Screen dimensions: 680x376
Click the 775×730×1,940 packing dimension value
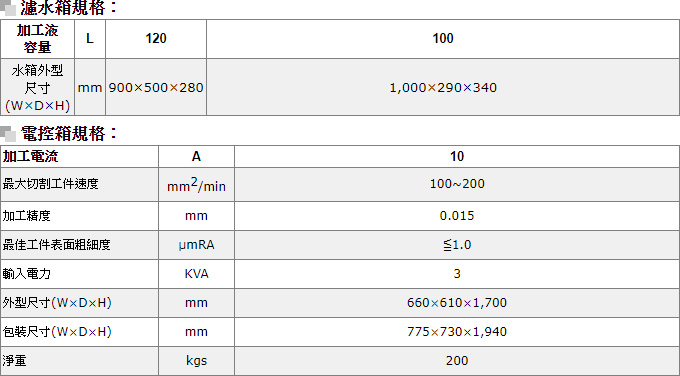pos(457,332)
